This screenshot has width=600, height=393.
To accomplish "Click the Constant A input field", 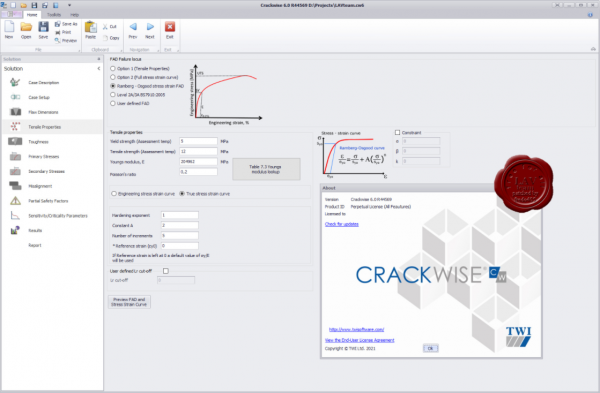I will (x=180, y=225).
